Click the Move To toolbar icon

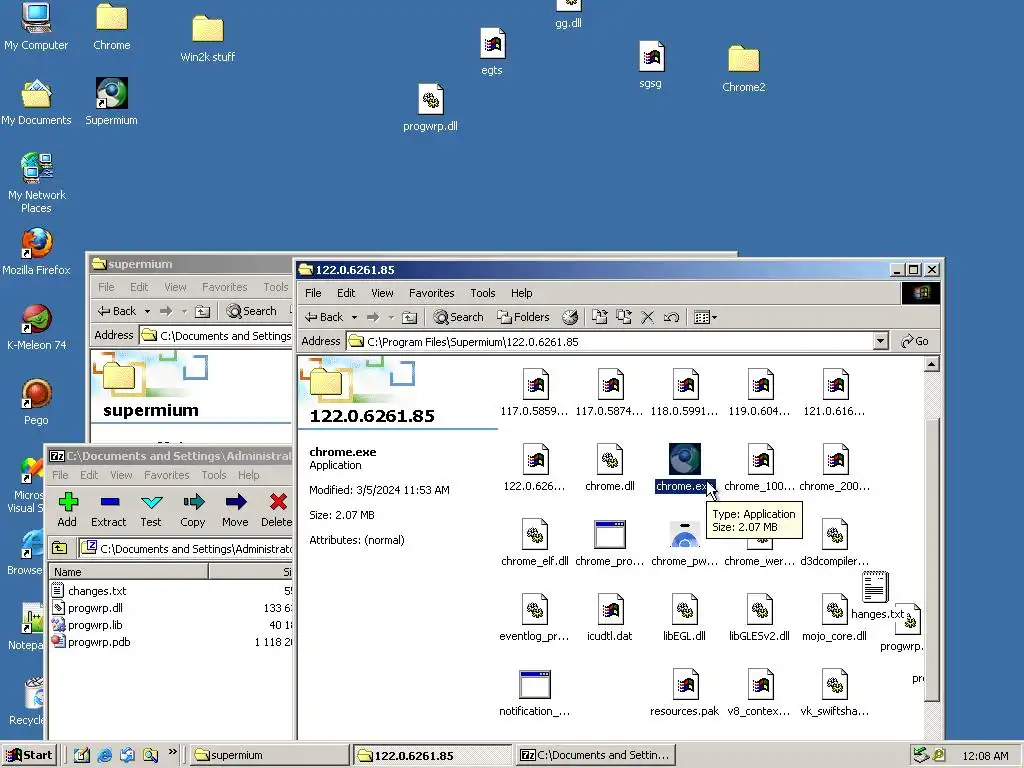click(600, 317)
